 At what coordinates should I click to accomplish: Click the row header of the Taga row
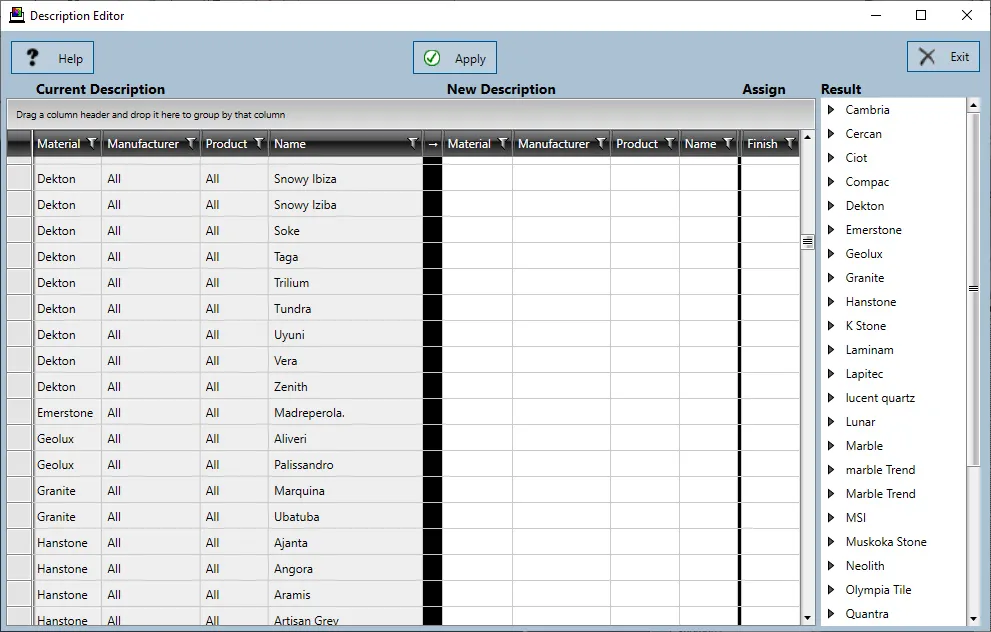[20, 257]
